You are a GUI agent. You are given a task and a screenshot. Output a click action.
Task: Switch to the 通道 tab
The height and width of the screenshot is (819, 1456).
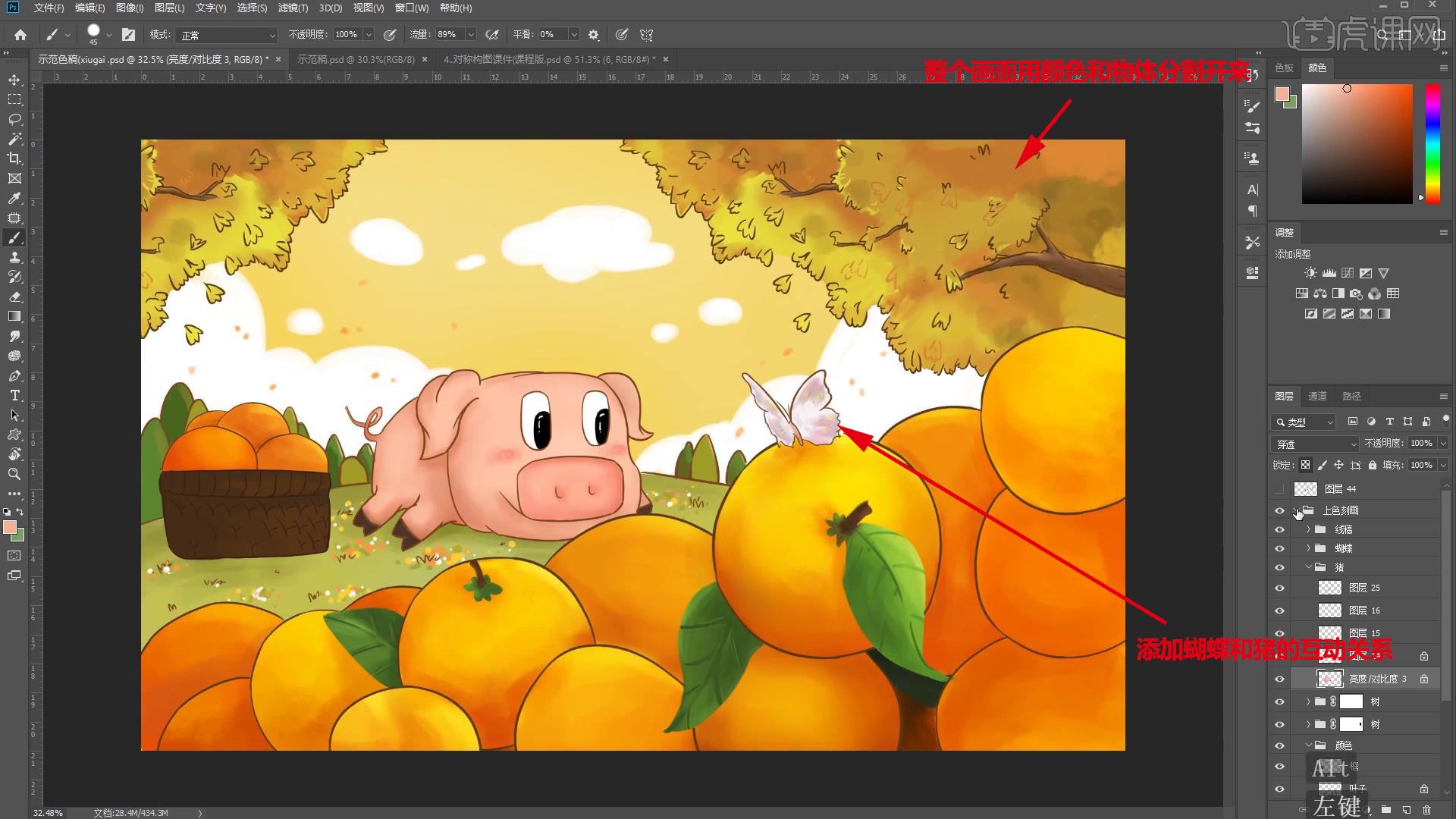pyautogui.click(x=1317, y=396)
